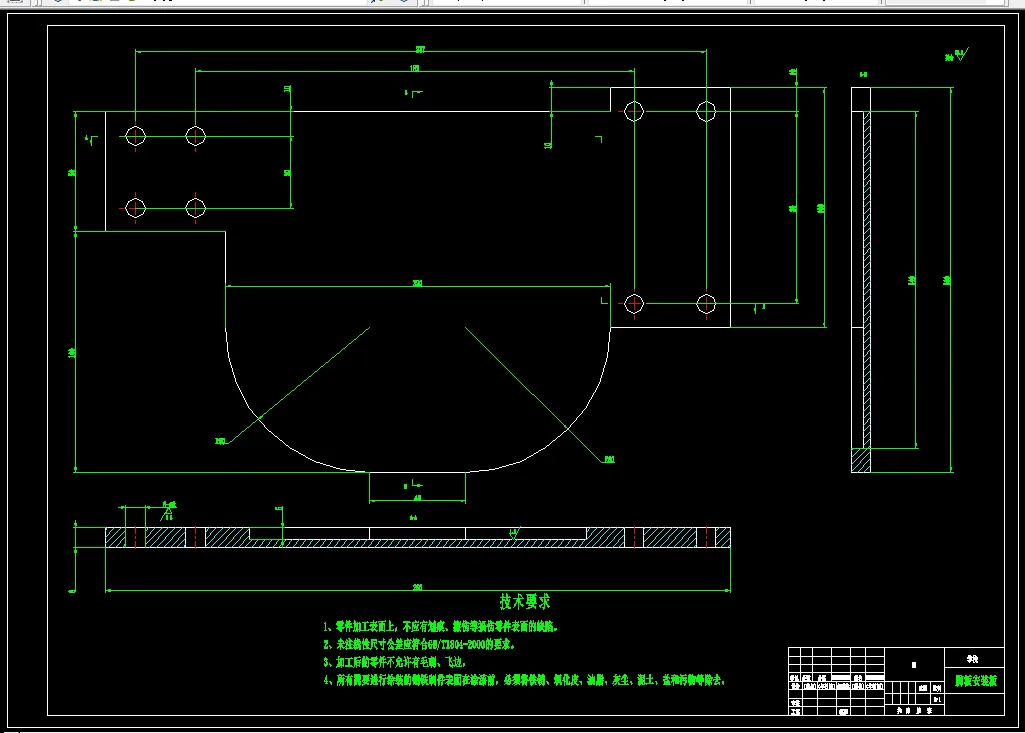
Task: Select technical note line 1 about 零件加工表面
Action: 441,626
